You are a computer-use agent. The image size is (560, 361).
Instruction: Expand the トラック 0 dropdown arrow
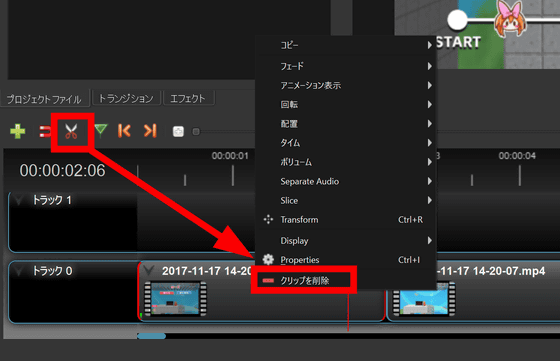19,271
